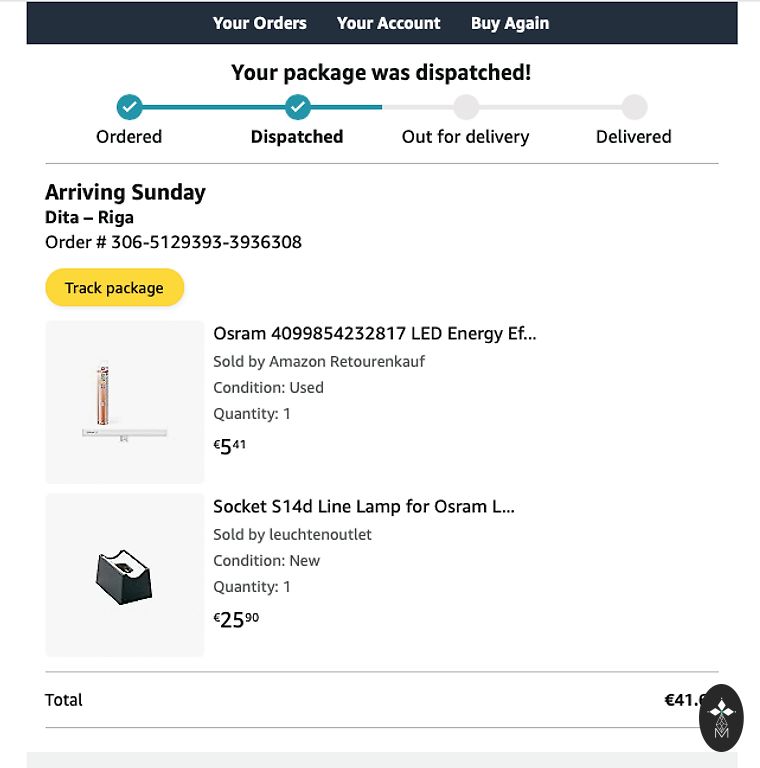Select Buy Again in the navigation bar
The height and width of the screenshot is (768, 760).
pos(509,23)
